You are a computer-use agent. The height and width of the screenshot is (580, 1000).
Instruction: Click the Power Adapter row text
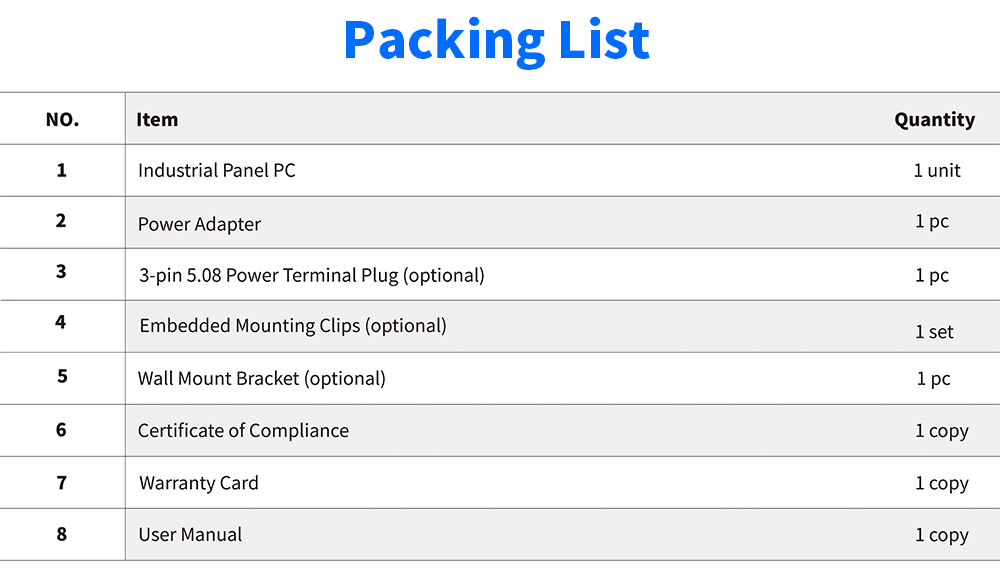click(199, 225)
